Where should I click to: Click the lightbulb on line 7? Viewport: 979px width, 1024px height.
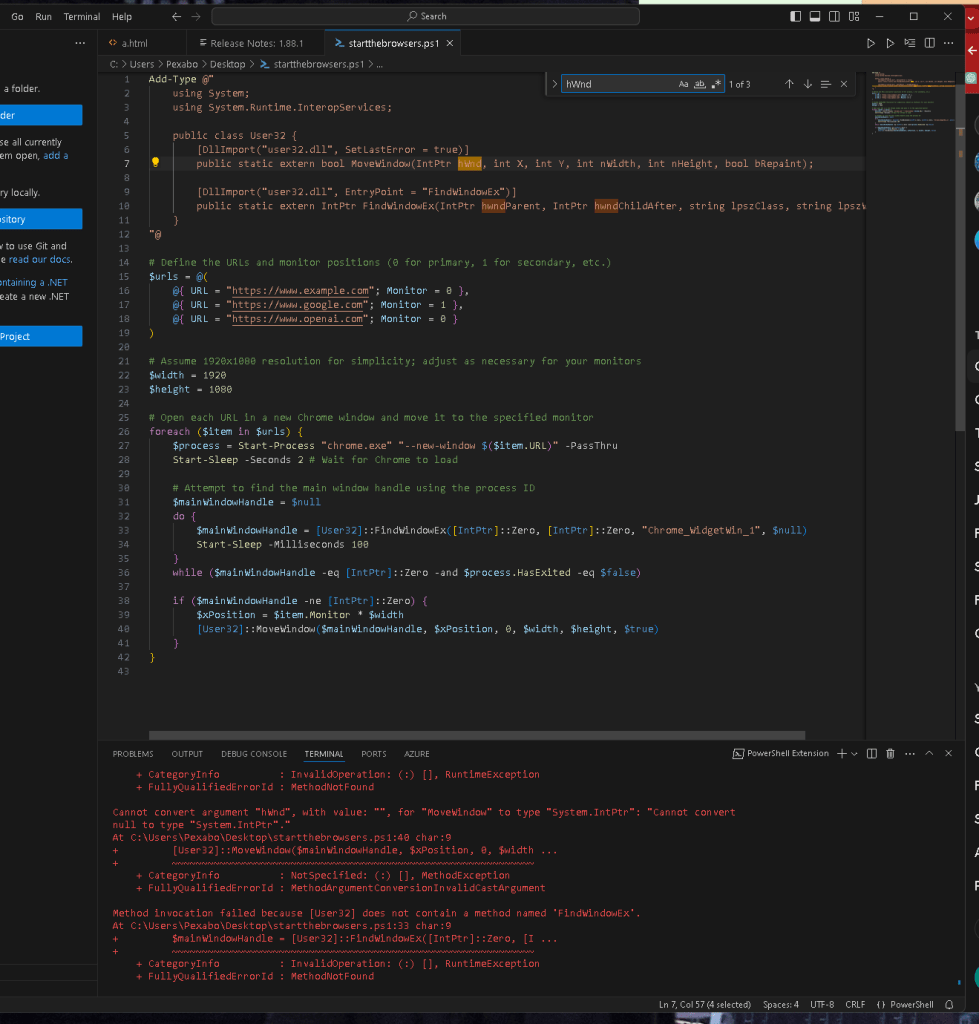point(155,163)
